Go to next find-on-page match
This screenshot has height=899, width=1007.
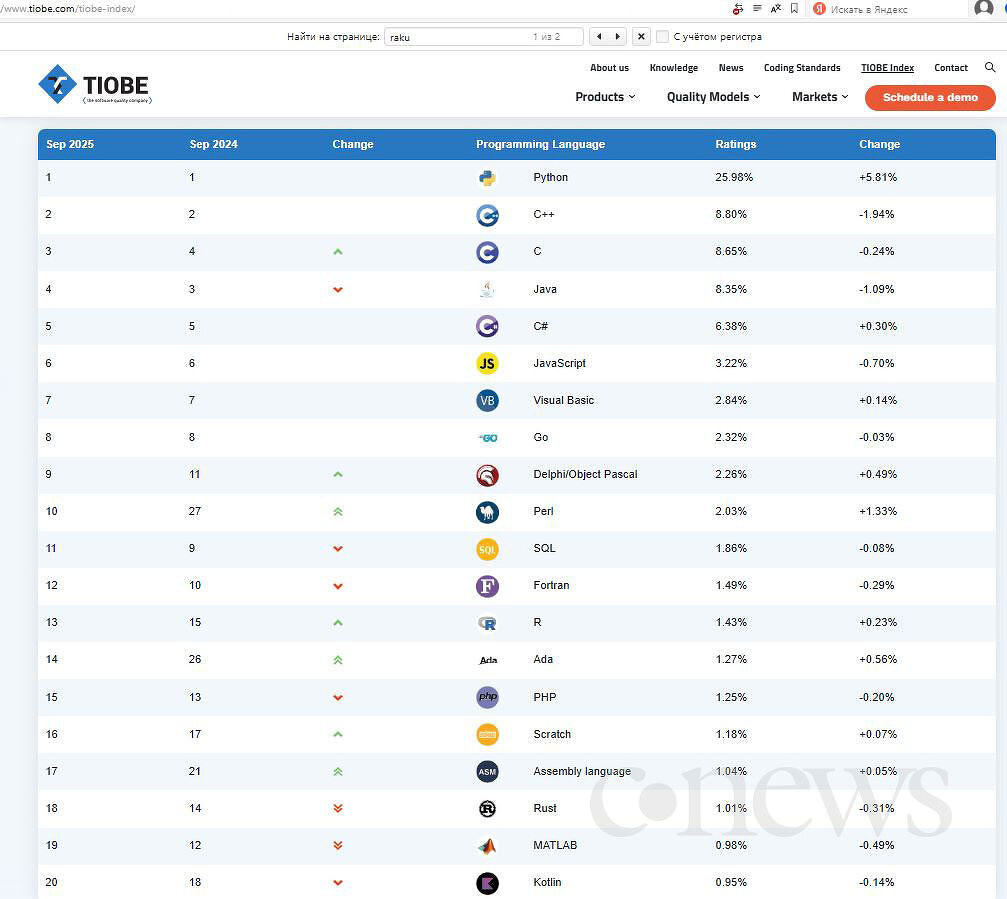(x=617, y=37)
